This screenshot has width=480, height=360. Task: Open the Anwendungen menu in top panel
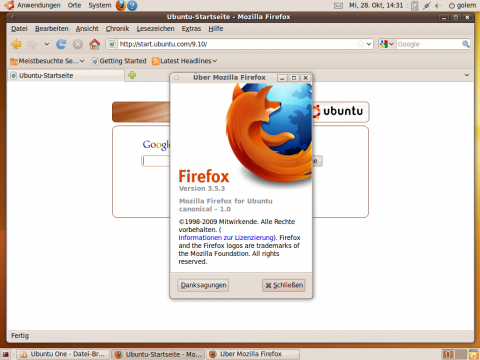coord(39,5)
